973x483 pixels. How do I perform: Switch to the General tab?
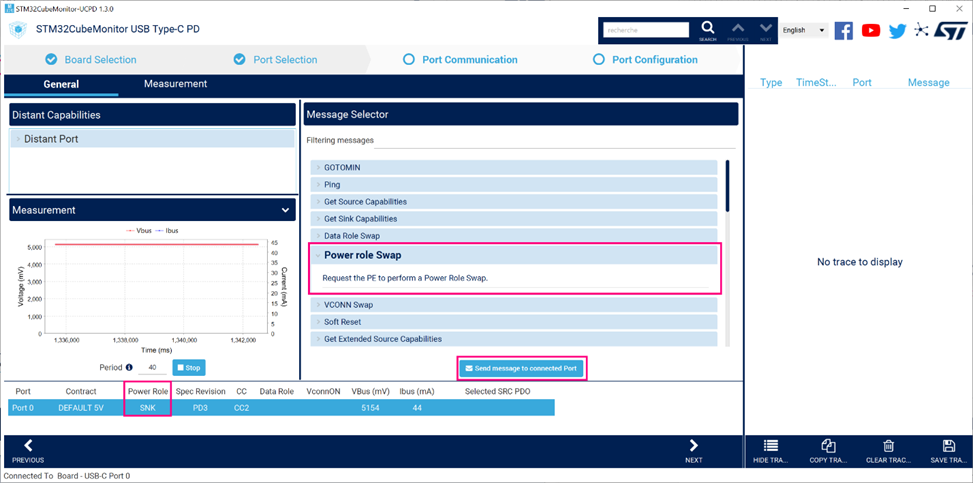coord(61,84)
